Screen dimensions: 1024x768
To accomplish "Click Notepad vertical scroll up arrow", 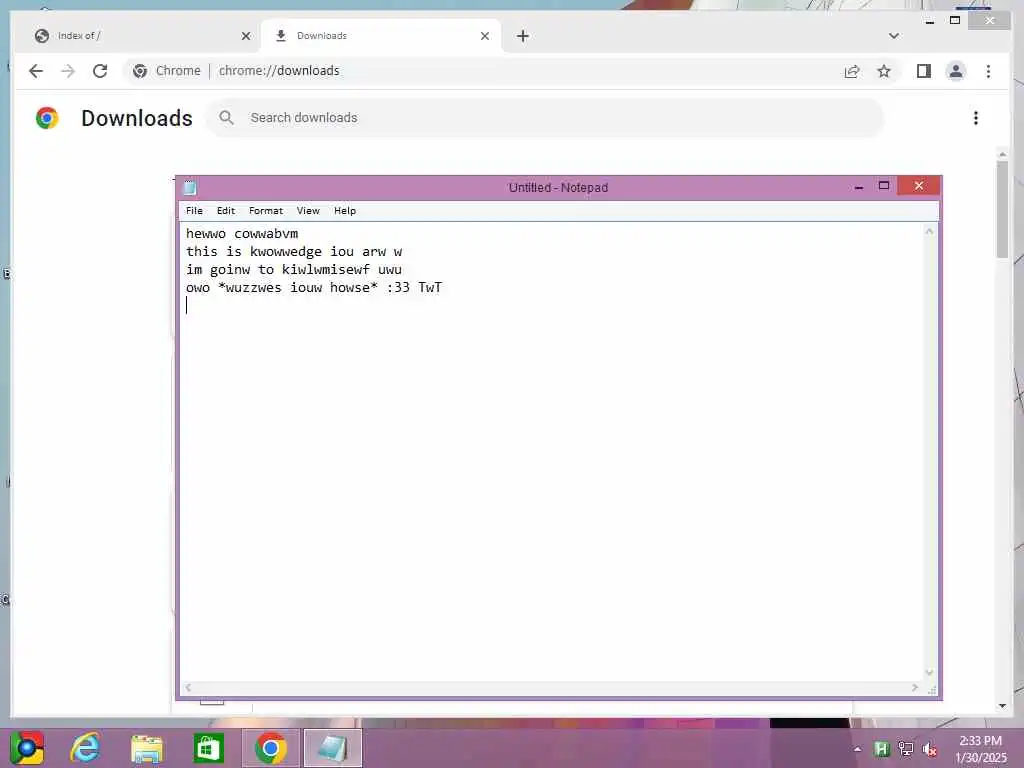I will (x=929, y=231).
